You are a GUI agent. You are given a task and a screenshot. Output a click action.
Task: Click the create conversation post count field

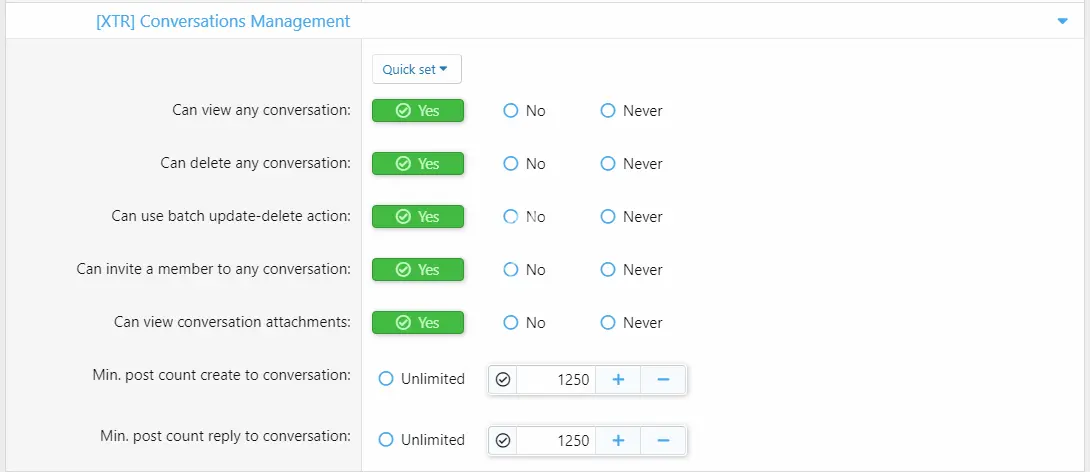556,380
